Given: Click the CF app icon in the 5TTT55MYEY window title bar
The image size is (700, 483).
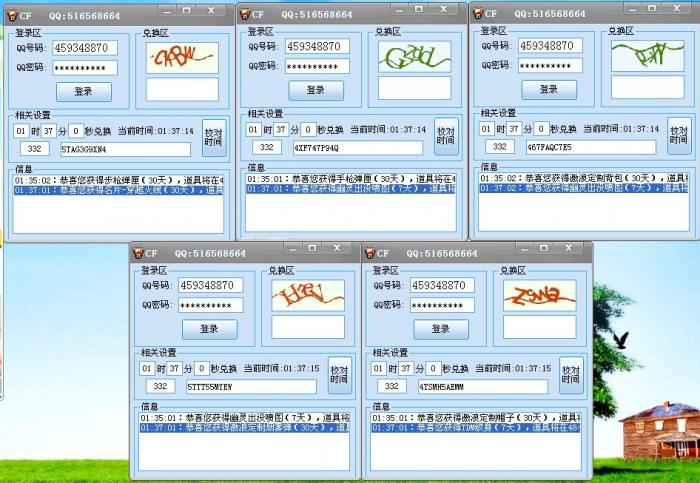Looking at the screenshot, I should 138,253.
